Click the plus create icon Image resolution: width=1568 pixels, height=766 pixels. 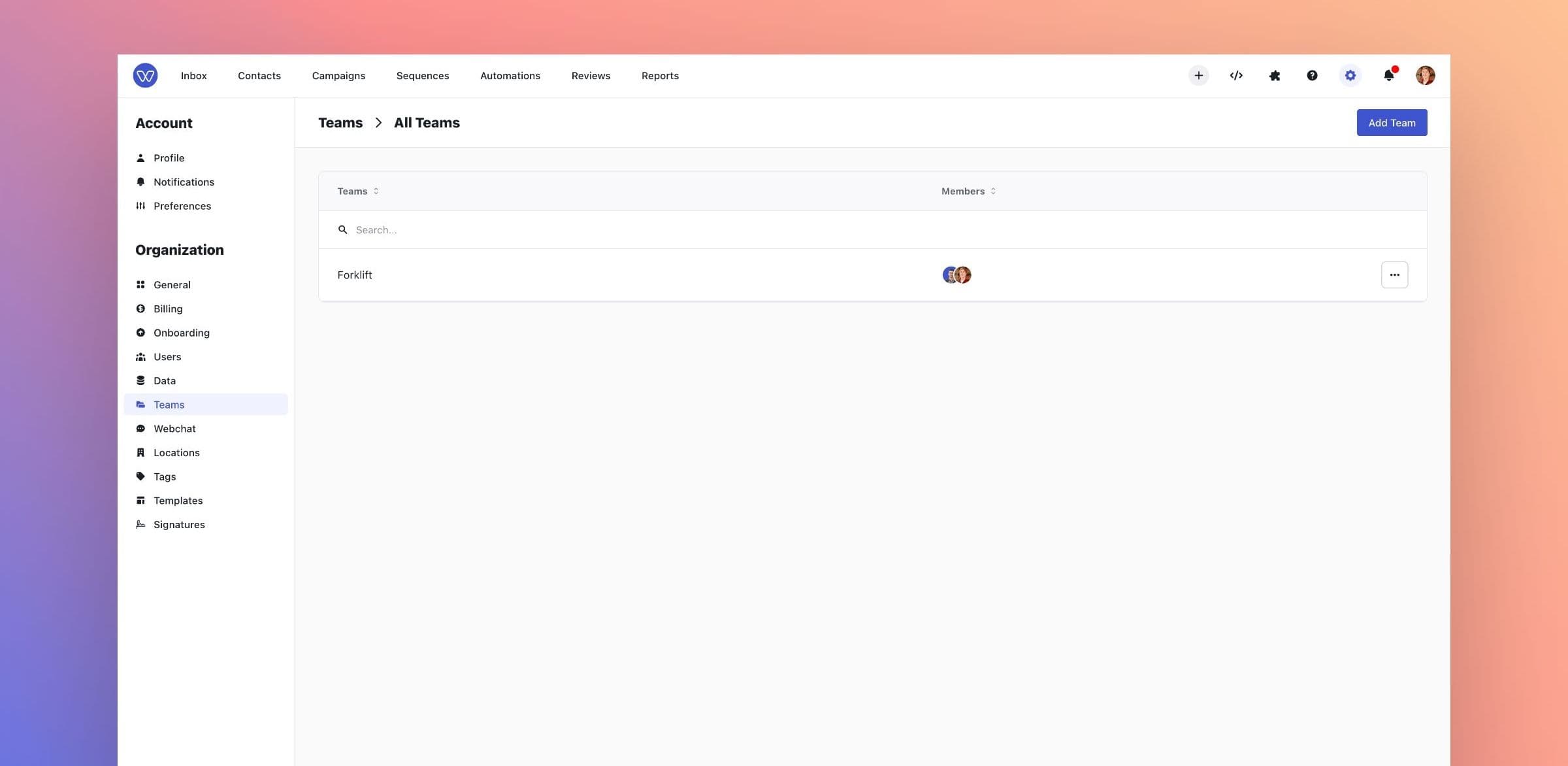point(1198,76)
